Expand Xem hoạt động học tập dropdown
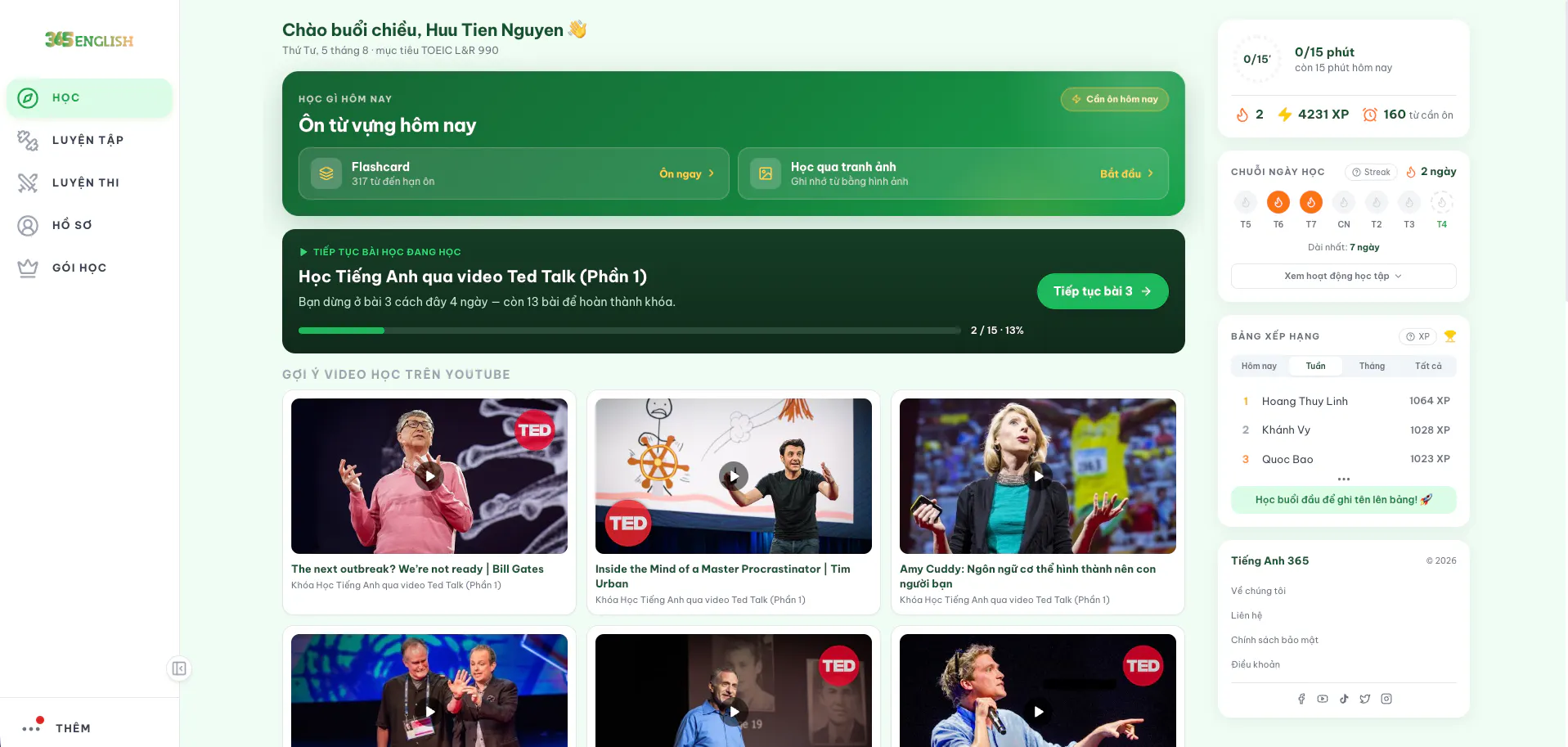The image size is (1568, 747). [1344, 276]
